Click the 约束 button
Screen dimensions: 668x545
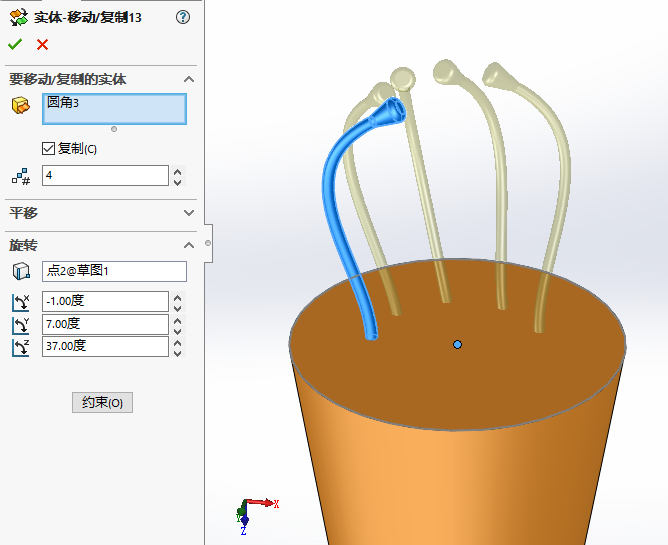102,403
